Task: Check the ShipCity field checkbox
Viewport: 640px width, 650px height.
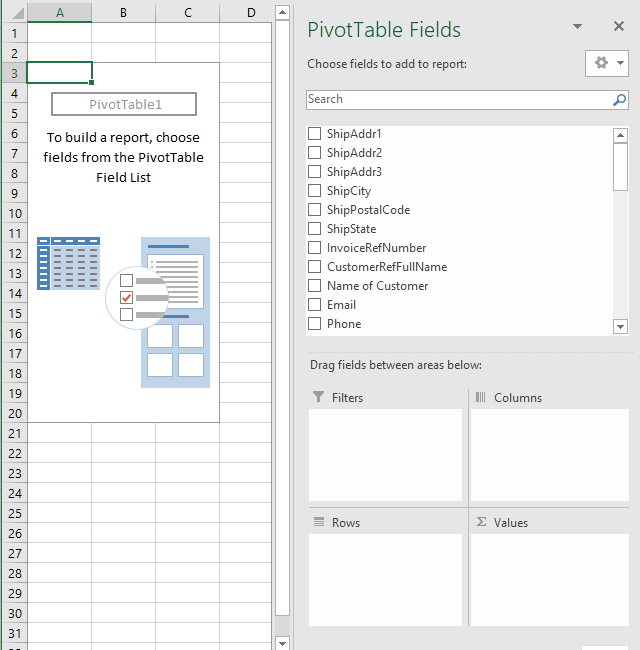Action: coord(314,191)
